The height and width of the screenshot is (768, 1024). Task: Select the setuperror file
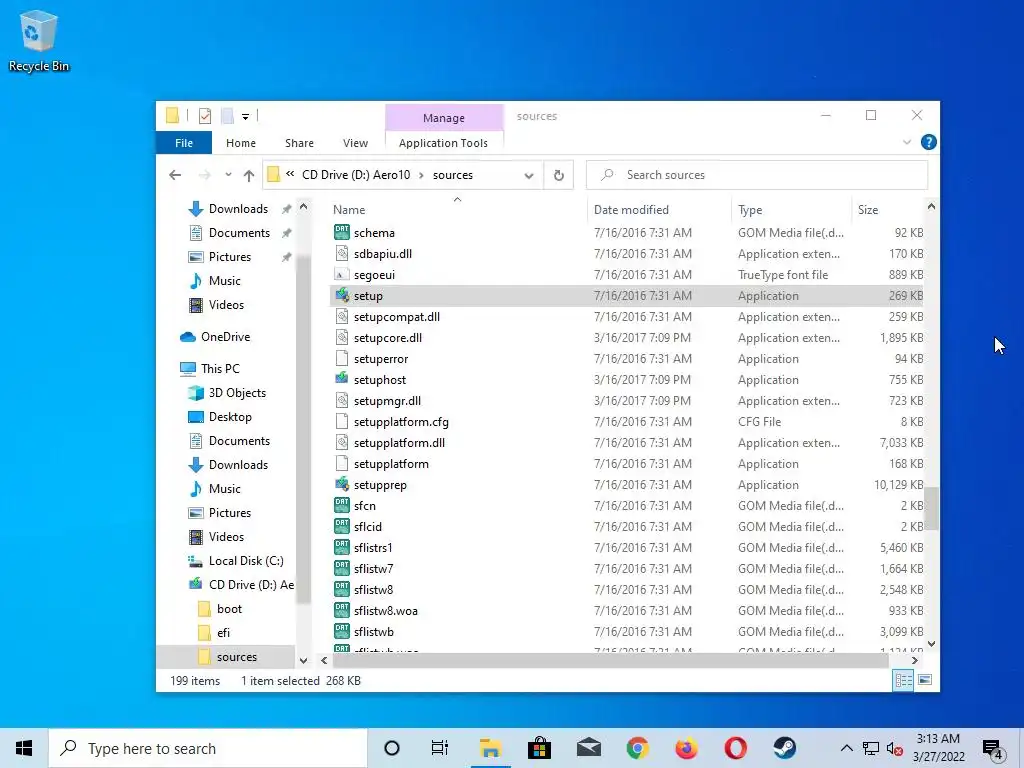[381, 359]
